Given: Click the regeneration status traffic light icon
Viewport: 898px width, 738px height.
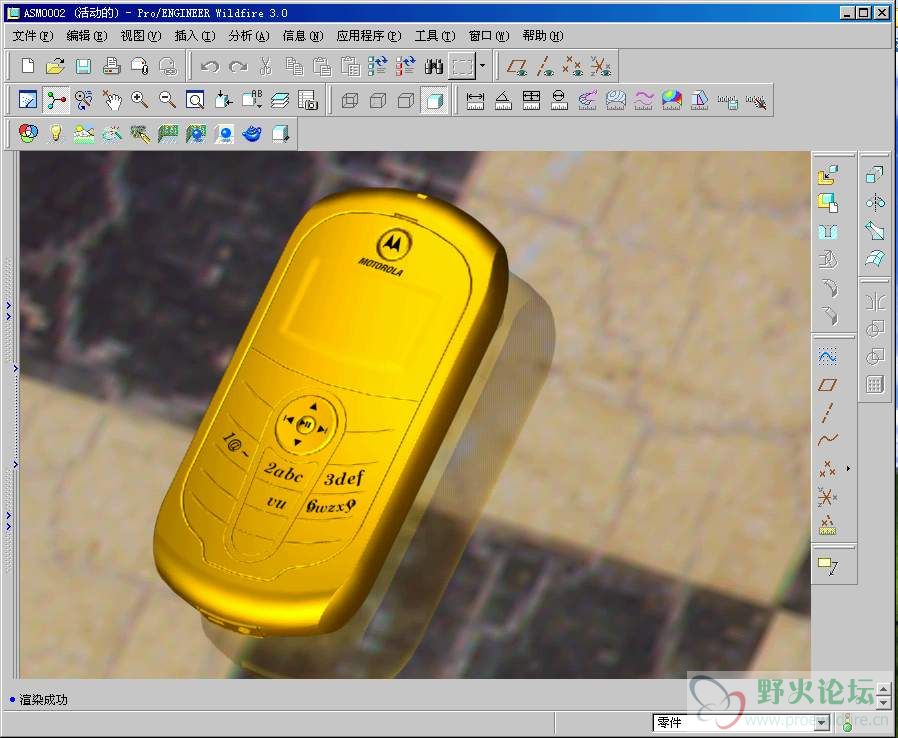Looking at the screenshot, I should [x=848, y=724].
